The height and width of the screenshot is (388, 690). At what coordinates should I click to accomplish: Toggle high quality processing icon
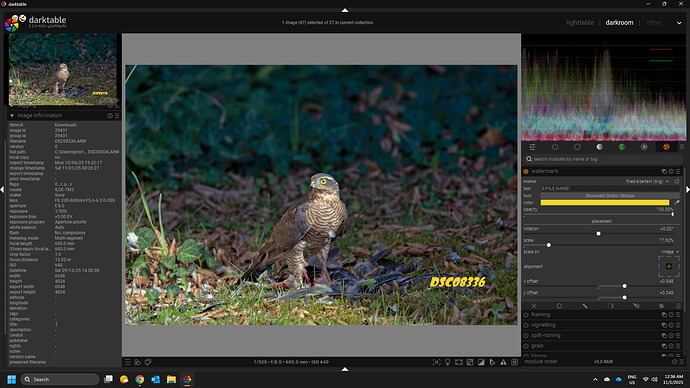459,362
